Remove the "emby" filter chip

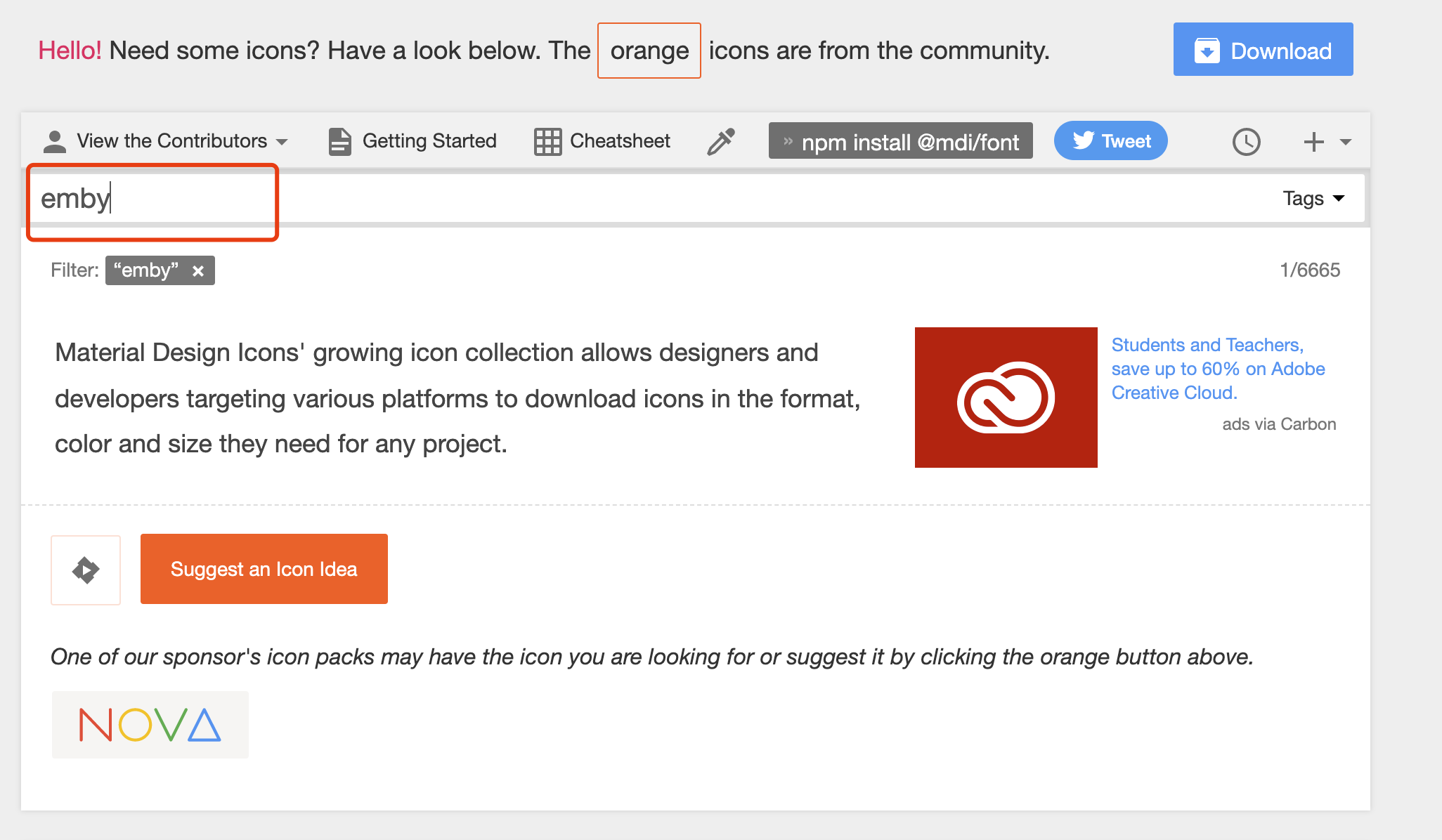point(198,271)
